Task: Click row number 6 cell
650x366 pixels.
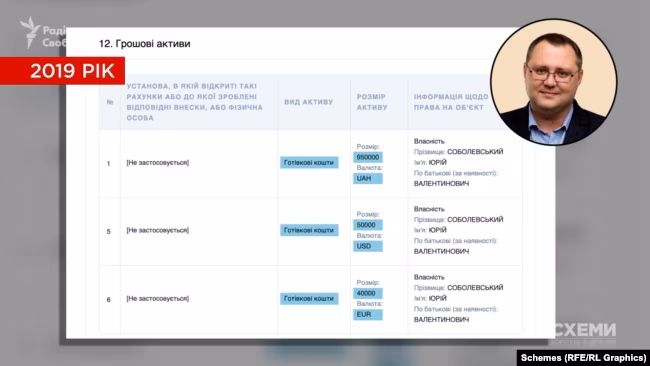Action: [x=109, y=300]
